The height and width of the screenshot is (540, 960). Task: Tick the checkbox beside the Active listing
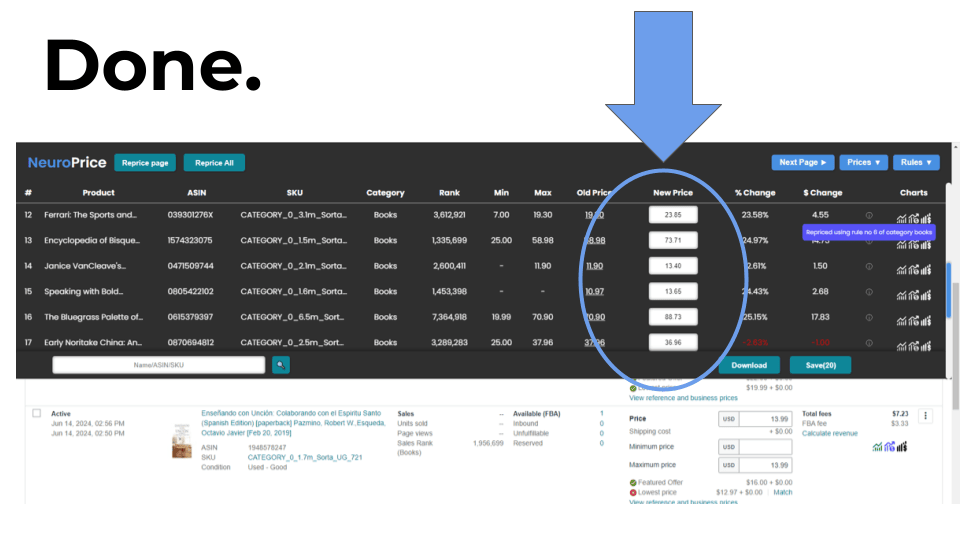[x=37, y=413]
